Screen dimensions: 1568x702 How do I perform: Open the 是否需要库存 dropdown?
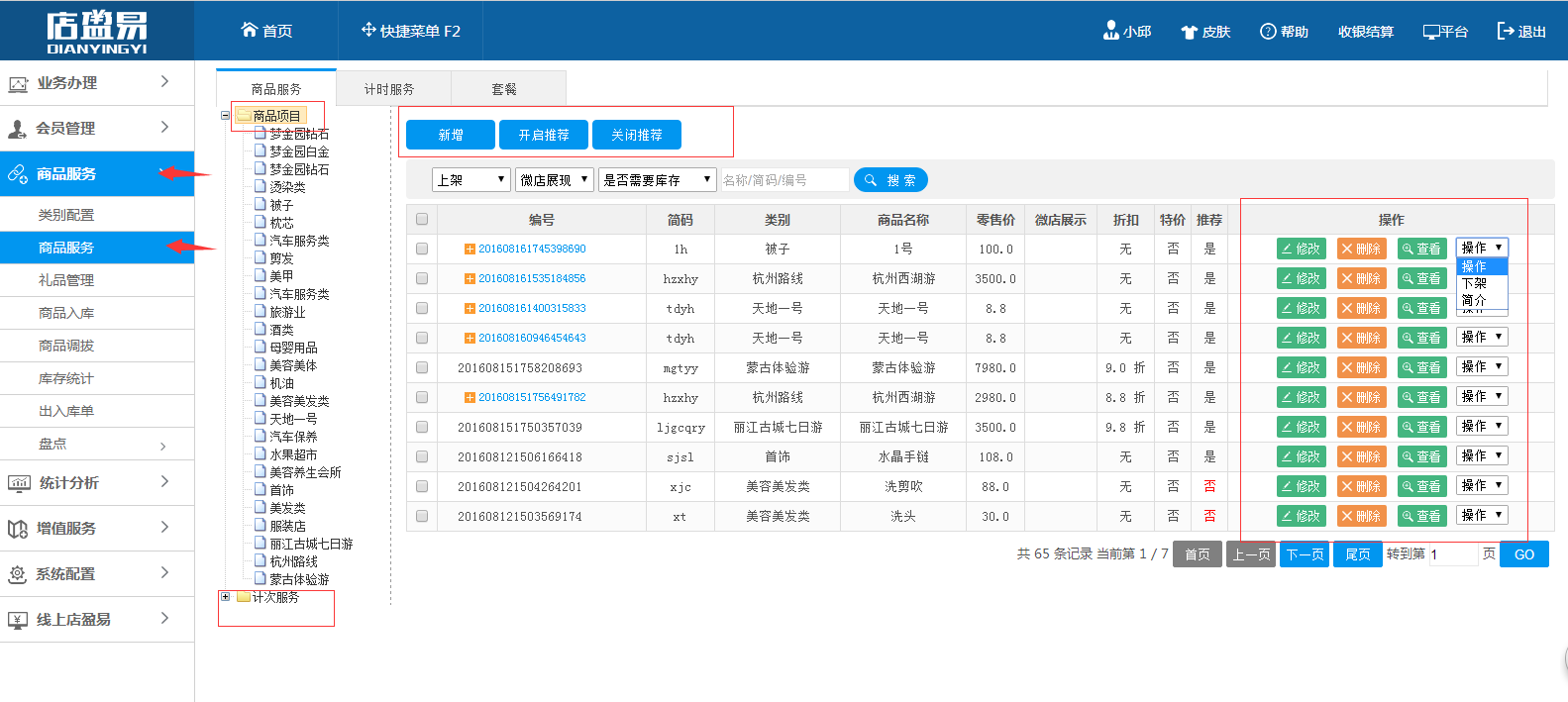[x=657, y=179]
